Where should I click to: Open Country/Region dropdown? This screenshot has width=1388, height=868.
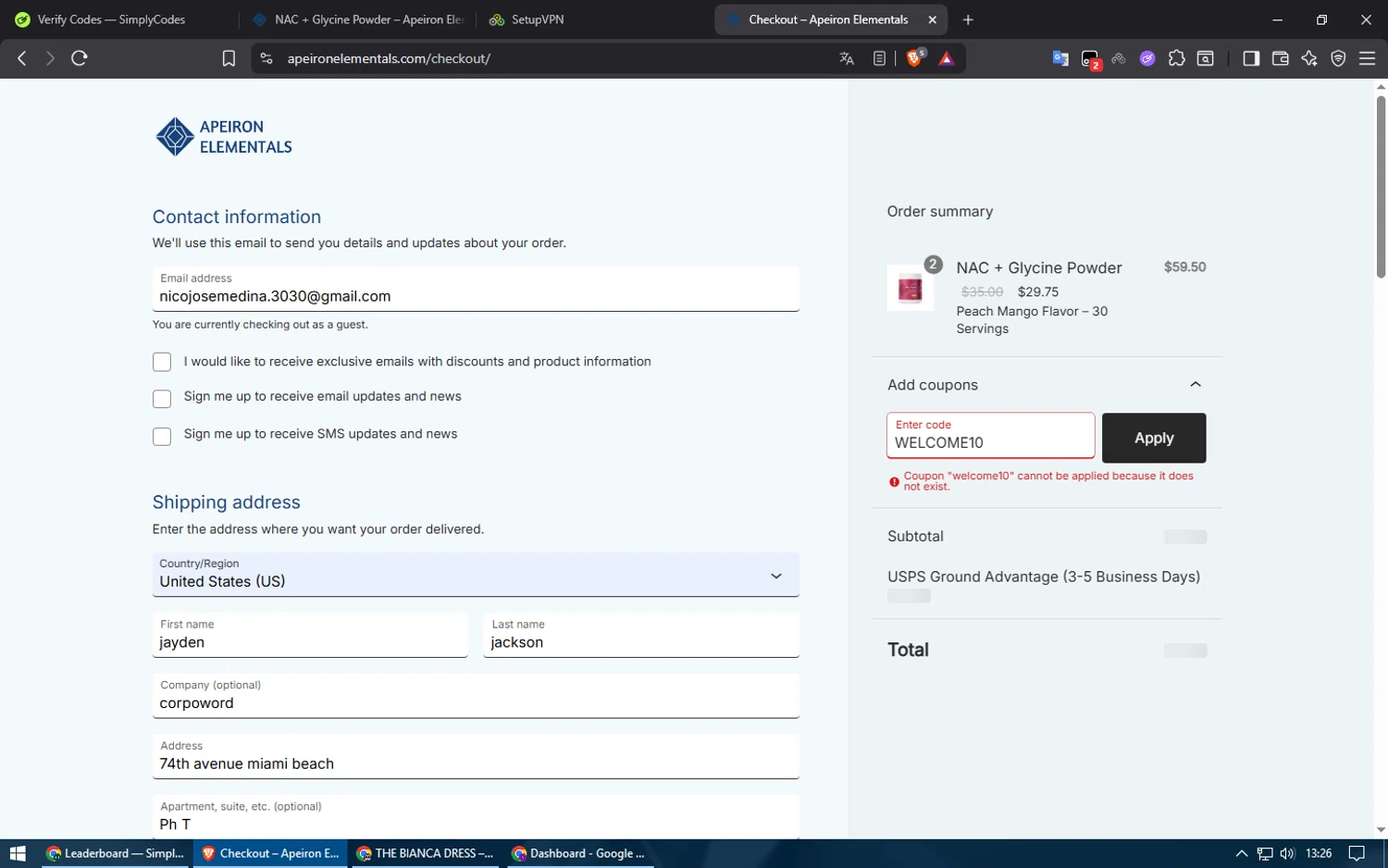coord(476,575)
